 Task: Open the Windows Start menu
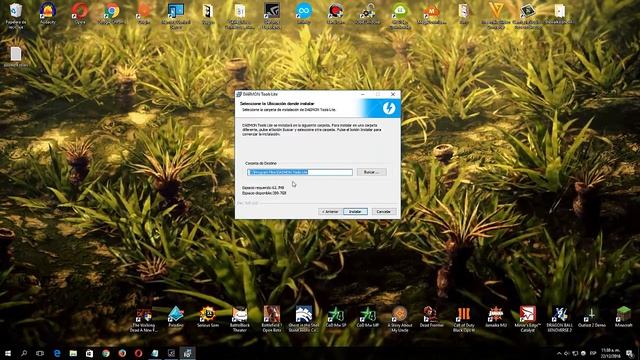[8, 353]
